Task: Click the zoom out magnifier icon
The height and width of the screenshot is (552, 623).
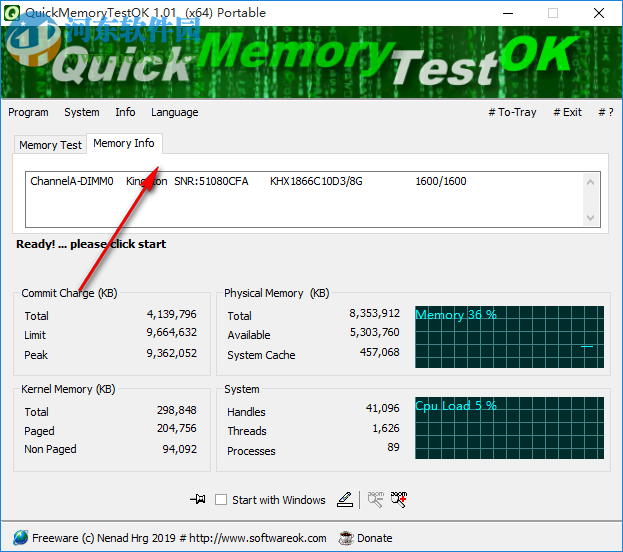Action: 375,499
